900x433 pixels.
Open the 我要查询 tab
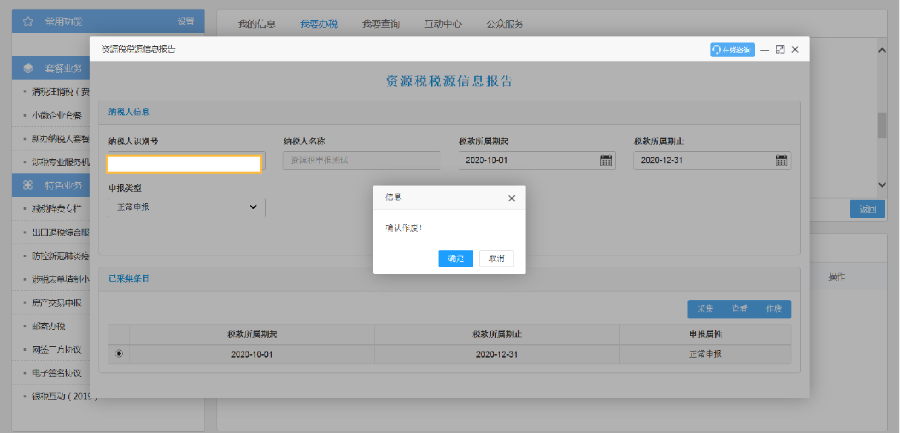381,24
